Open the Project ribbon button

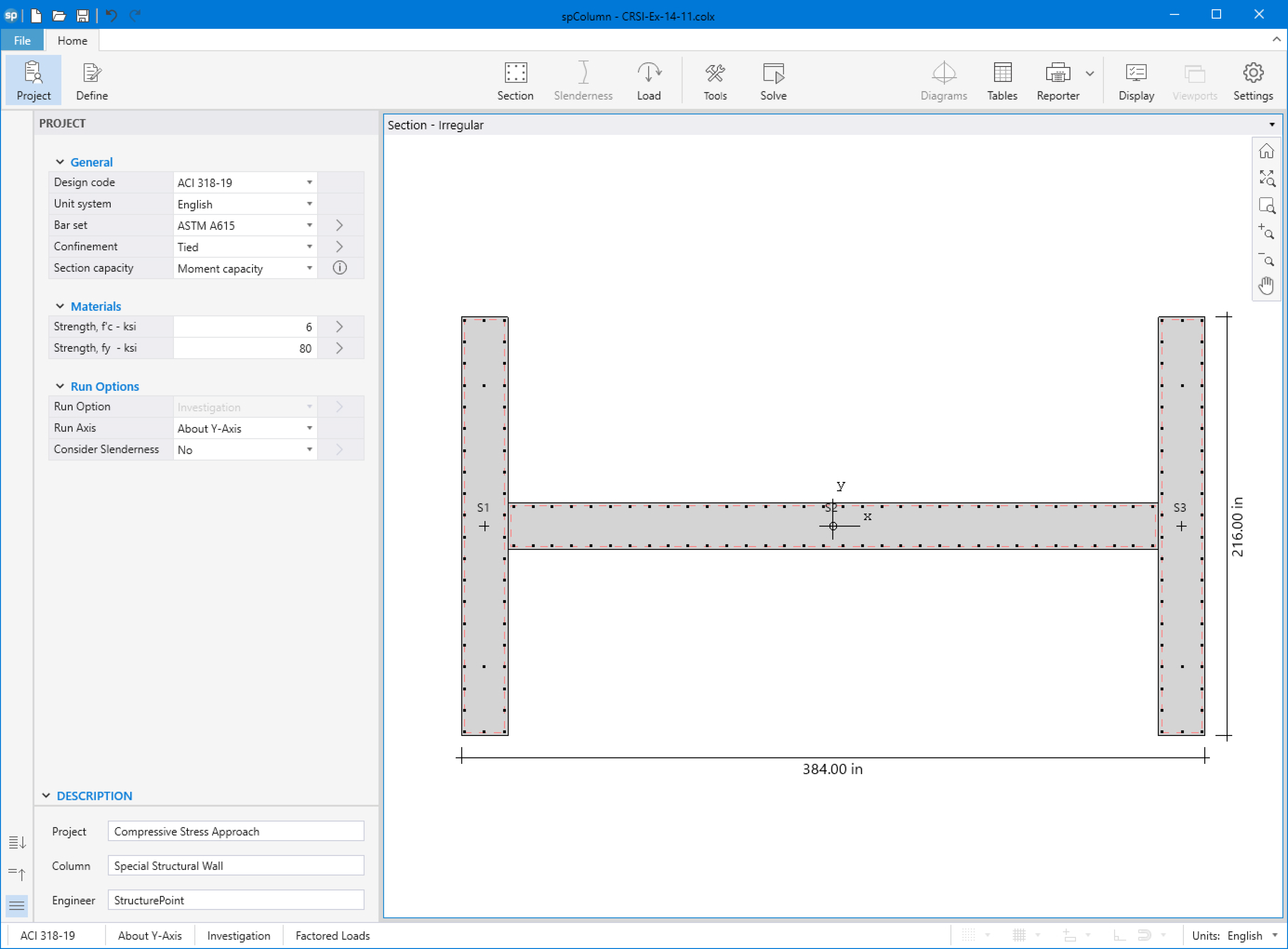coord(33,80)
